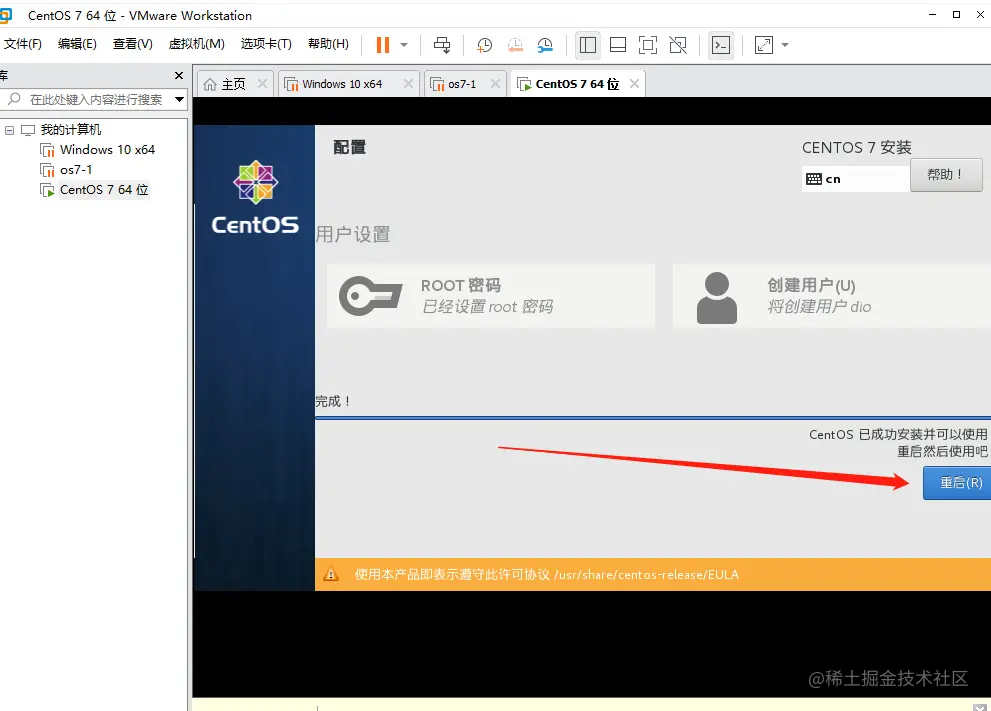991x711 pixels.
Task: Switch to the CentOS 7 64 位 tab
Action: point(577,84)
